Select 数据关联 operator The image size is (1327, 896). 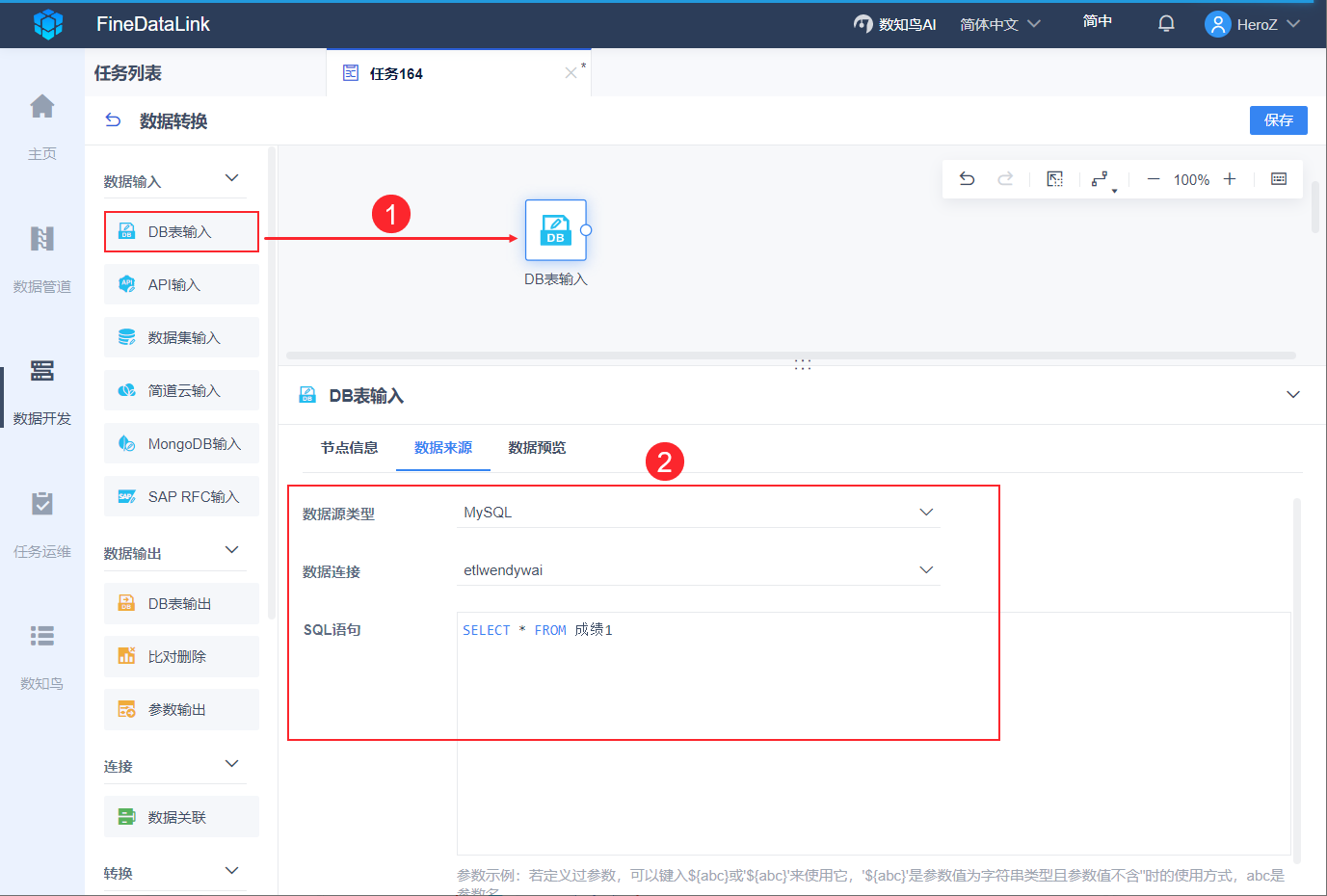181,817
